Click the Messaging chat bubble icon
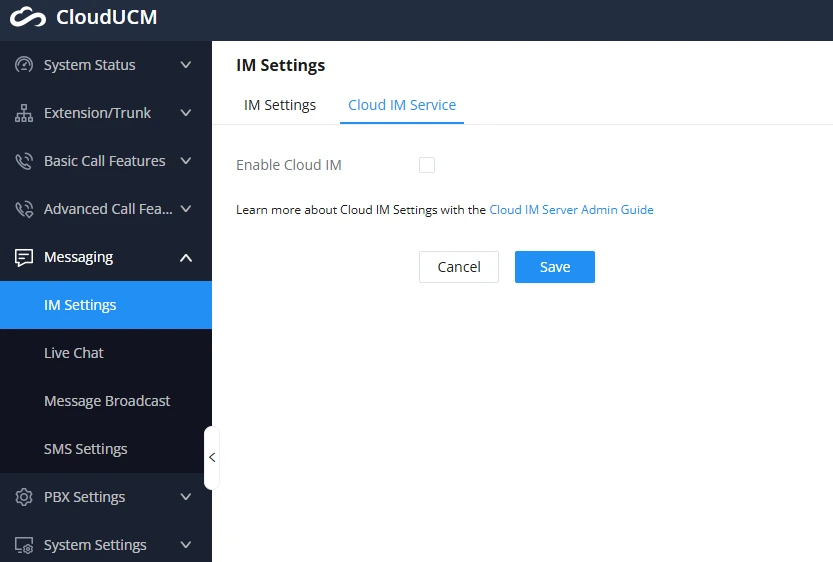Viewport: 833px width, 562px height. [x=24, y=258]
